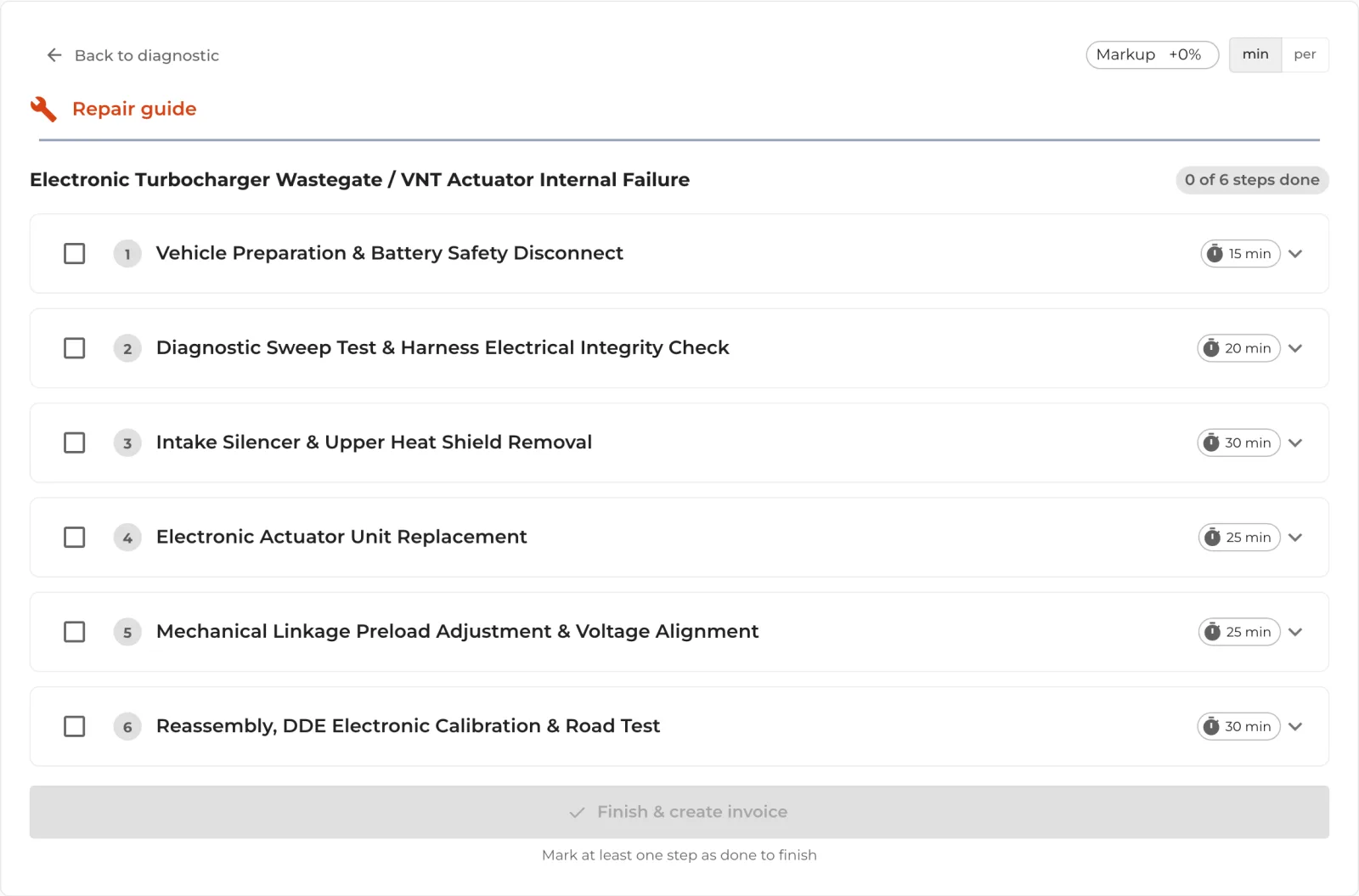Click the stopwatch icon on the 15 min badge
This screenshot has height=896, width=1359.
(x=1215, y=253)
